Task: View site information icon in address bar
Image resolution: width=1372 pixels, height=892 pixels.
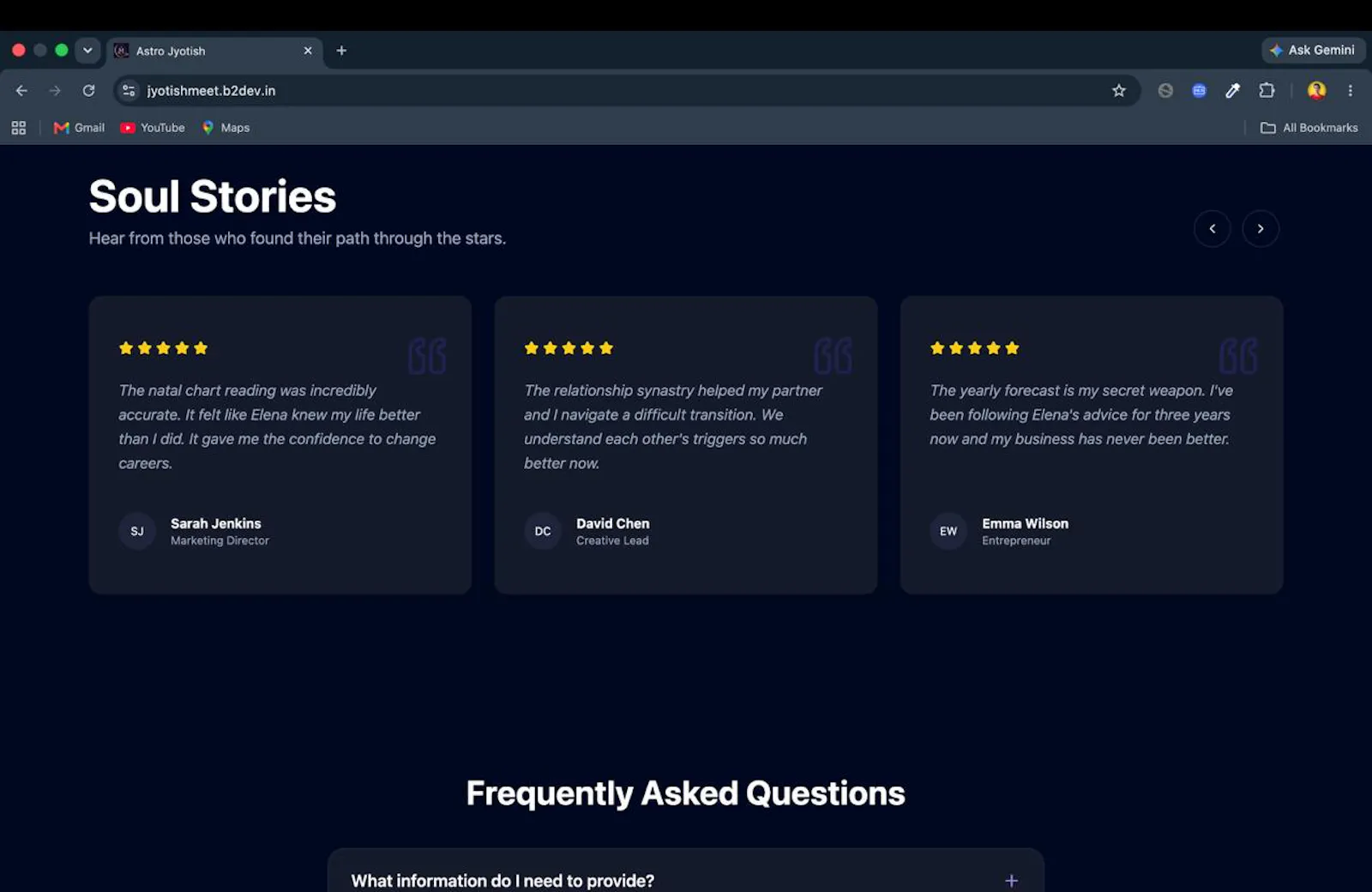Action: pos(129,90)
